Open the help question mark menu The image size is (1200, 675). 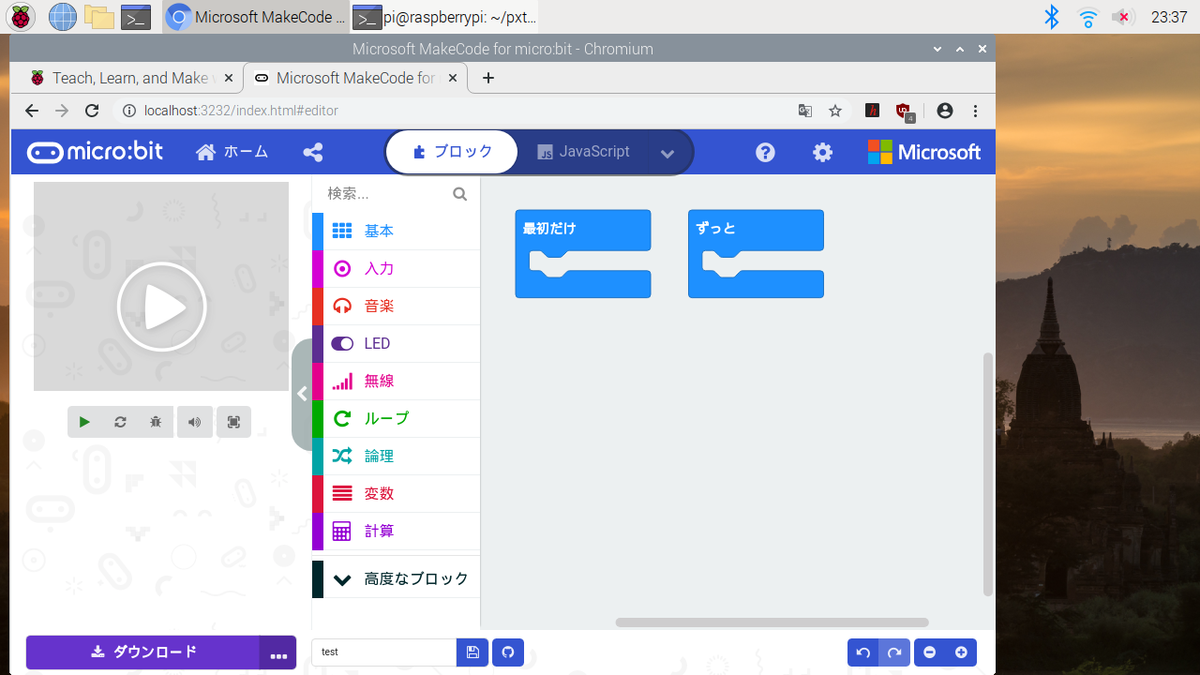pyautogui.click(x=765, y=152)
